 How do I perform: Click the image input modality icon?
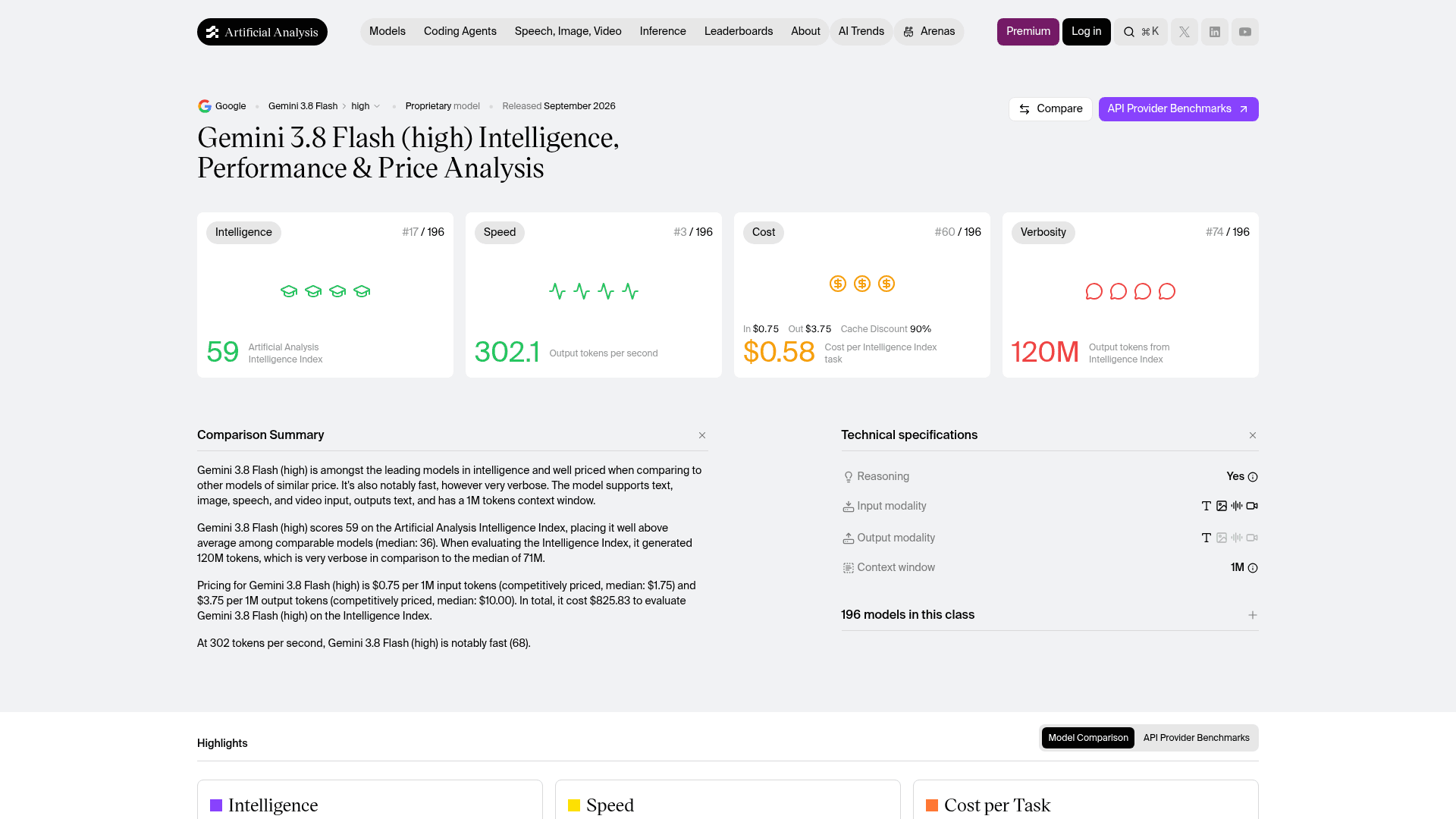coord(1222,506)
